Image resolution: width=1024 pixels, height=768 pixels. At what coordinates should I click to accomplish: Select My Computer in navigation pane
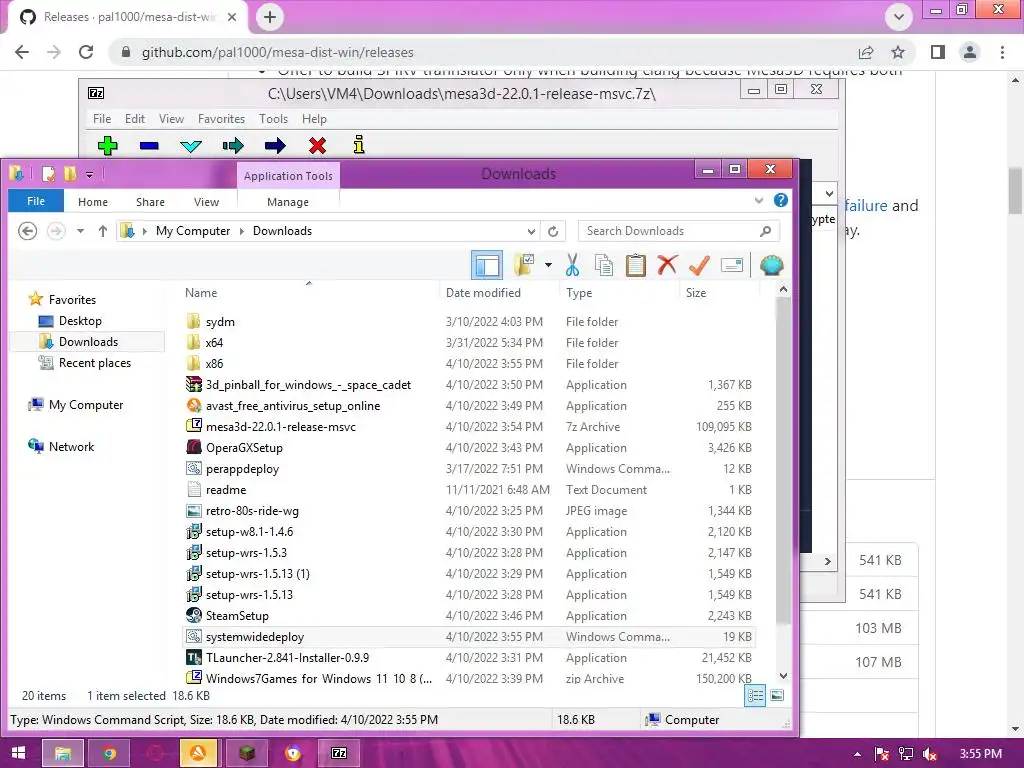[86, 405]
